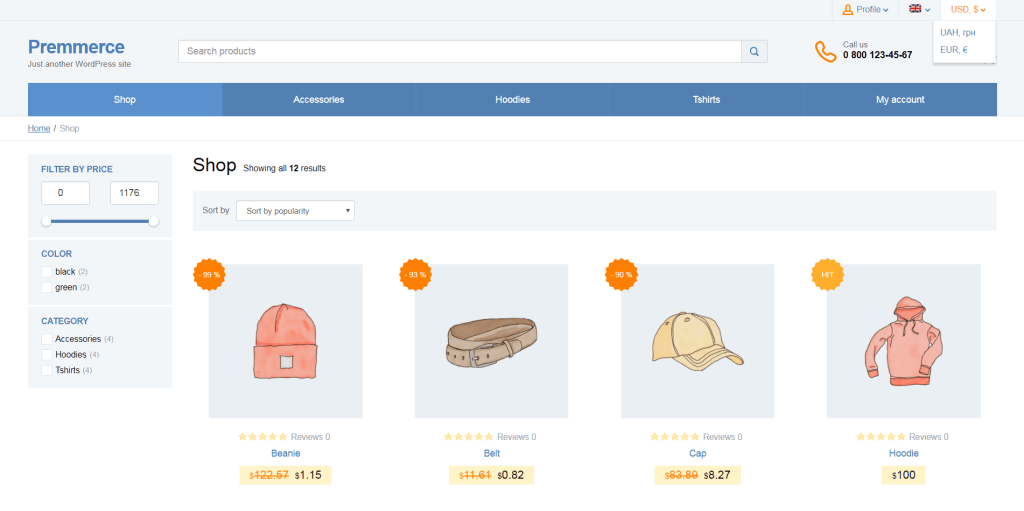Viewport: 1024px width, 511px height.
Task: Click the 'Showing all 12 results' text
Action: point(284,169)
